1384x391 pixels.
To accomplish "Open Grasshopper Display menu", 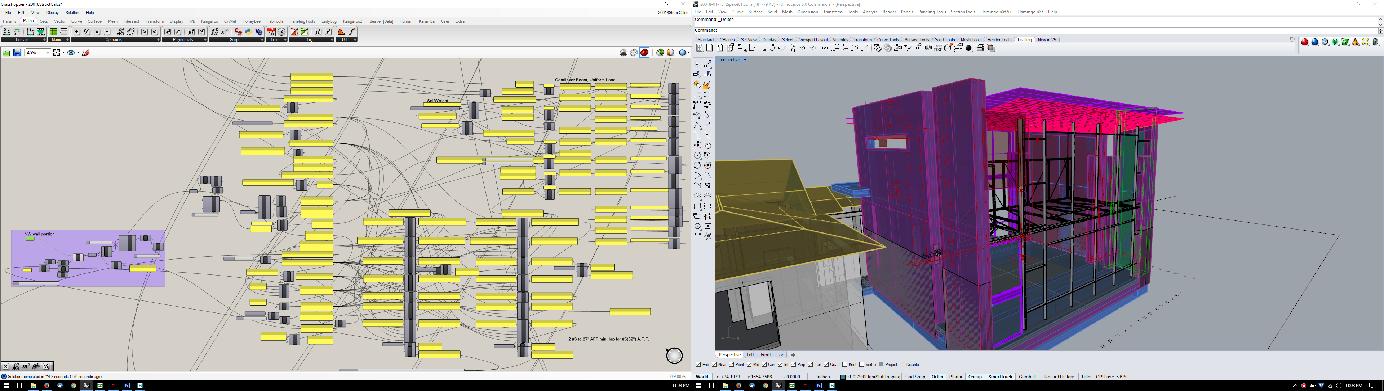I will 52,12.
